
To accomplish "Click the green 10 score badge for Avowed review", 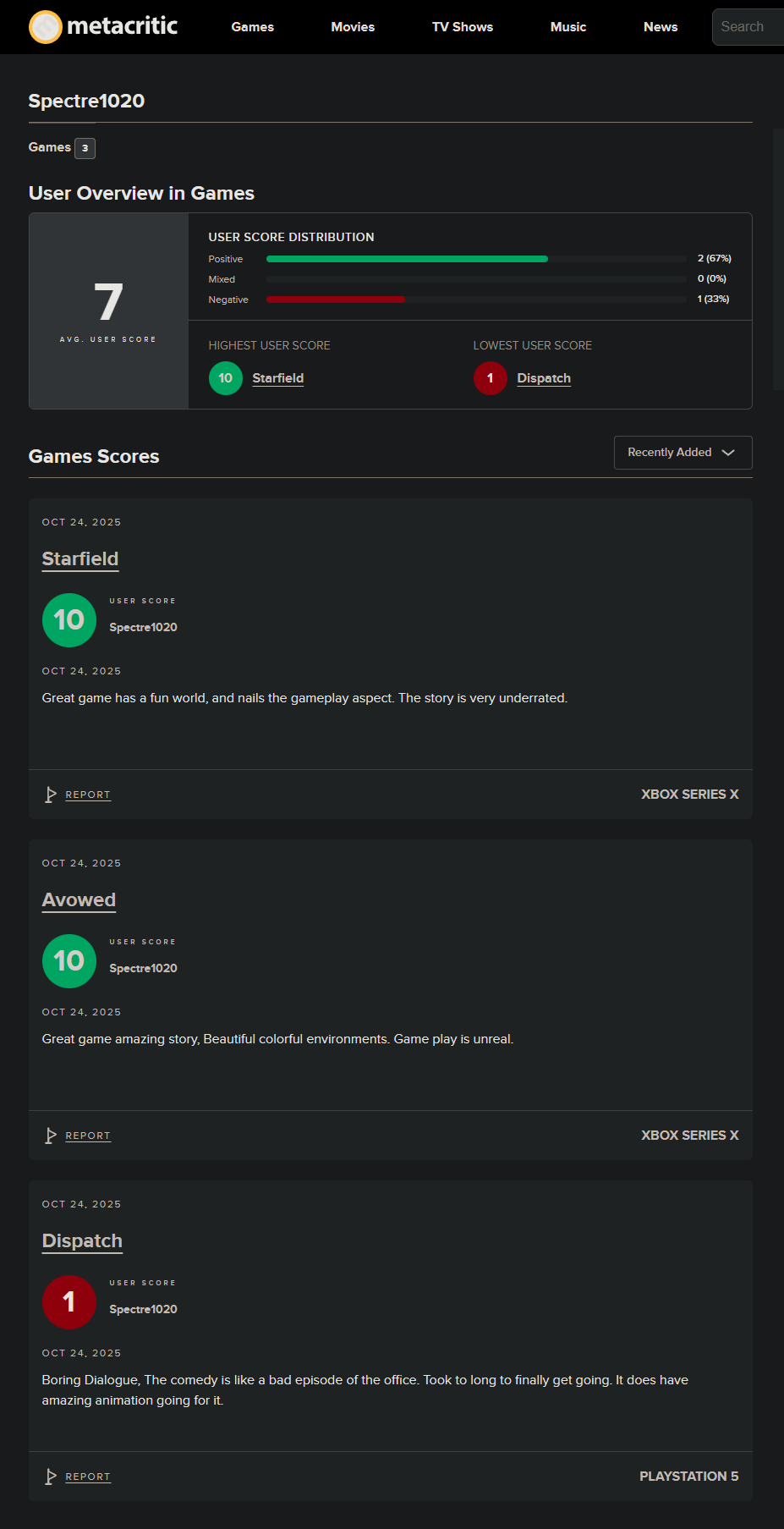I will coord(69,961).
